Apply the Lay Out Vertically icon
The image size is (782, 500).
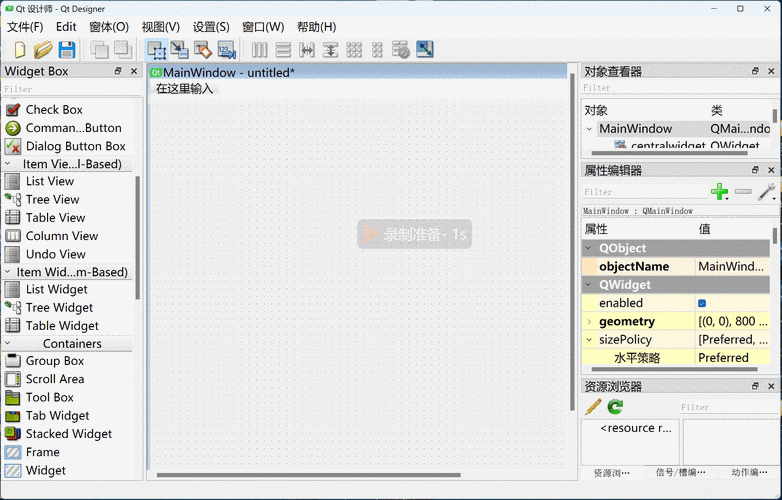point(283,49)
